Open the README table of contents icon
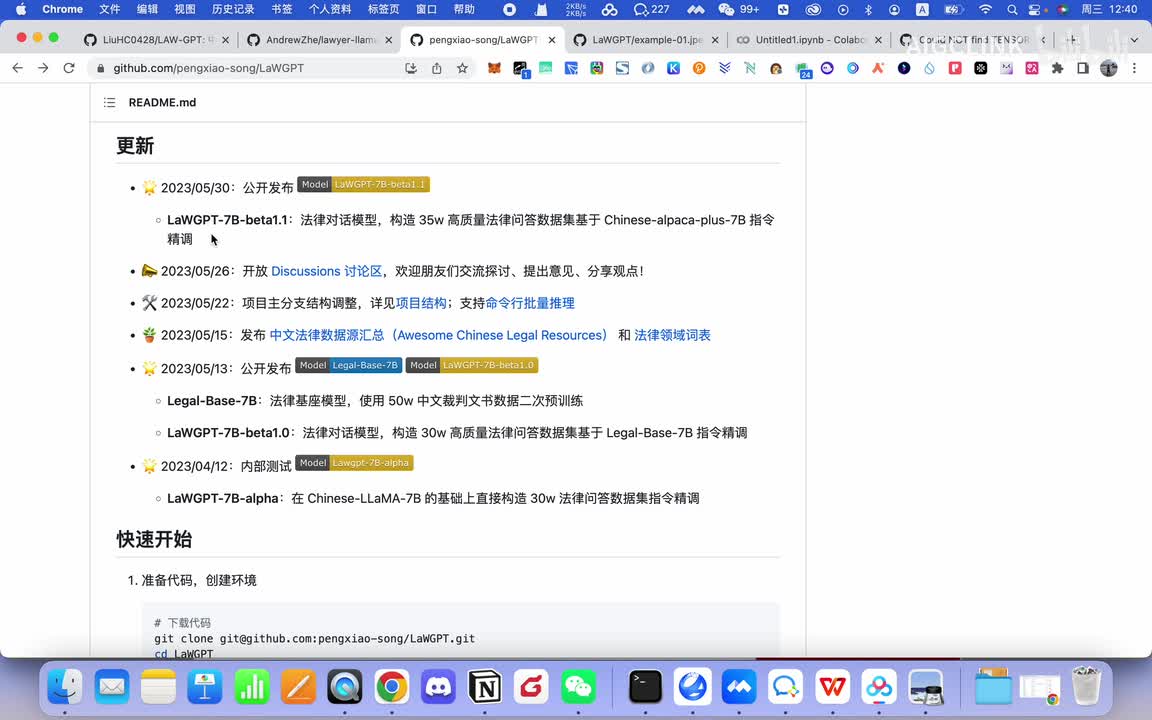Screen dimensions: 1152x720 [x=109, y=103]
